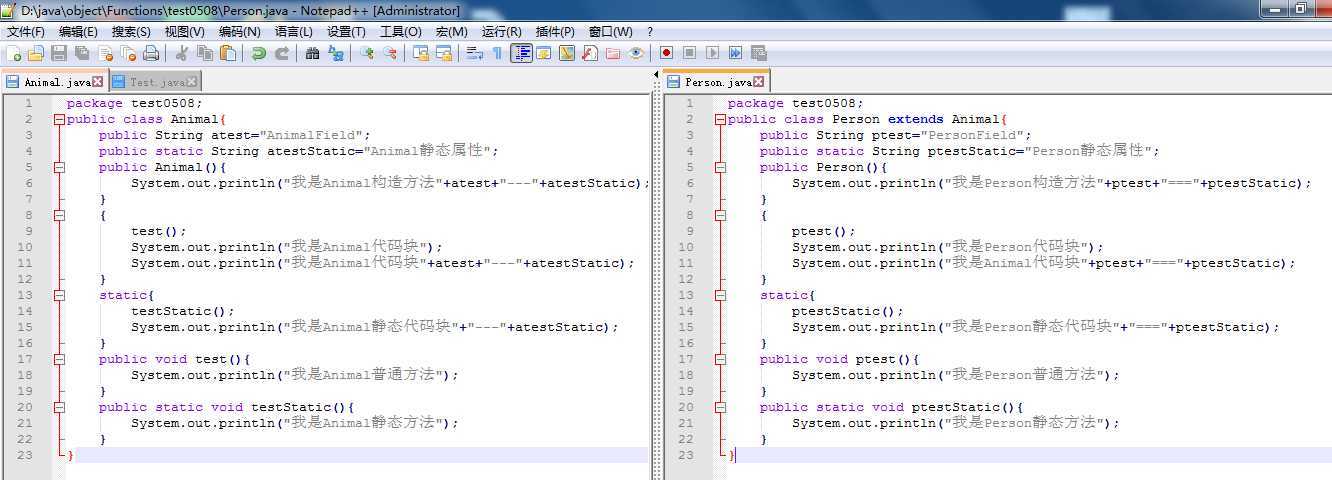Collapse the Animal() constructor fold
This screenshot has width=1332, height=480.
coord(59,167)
